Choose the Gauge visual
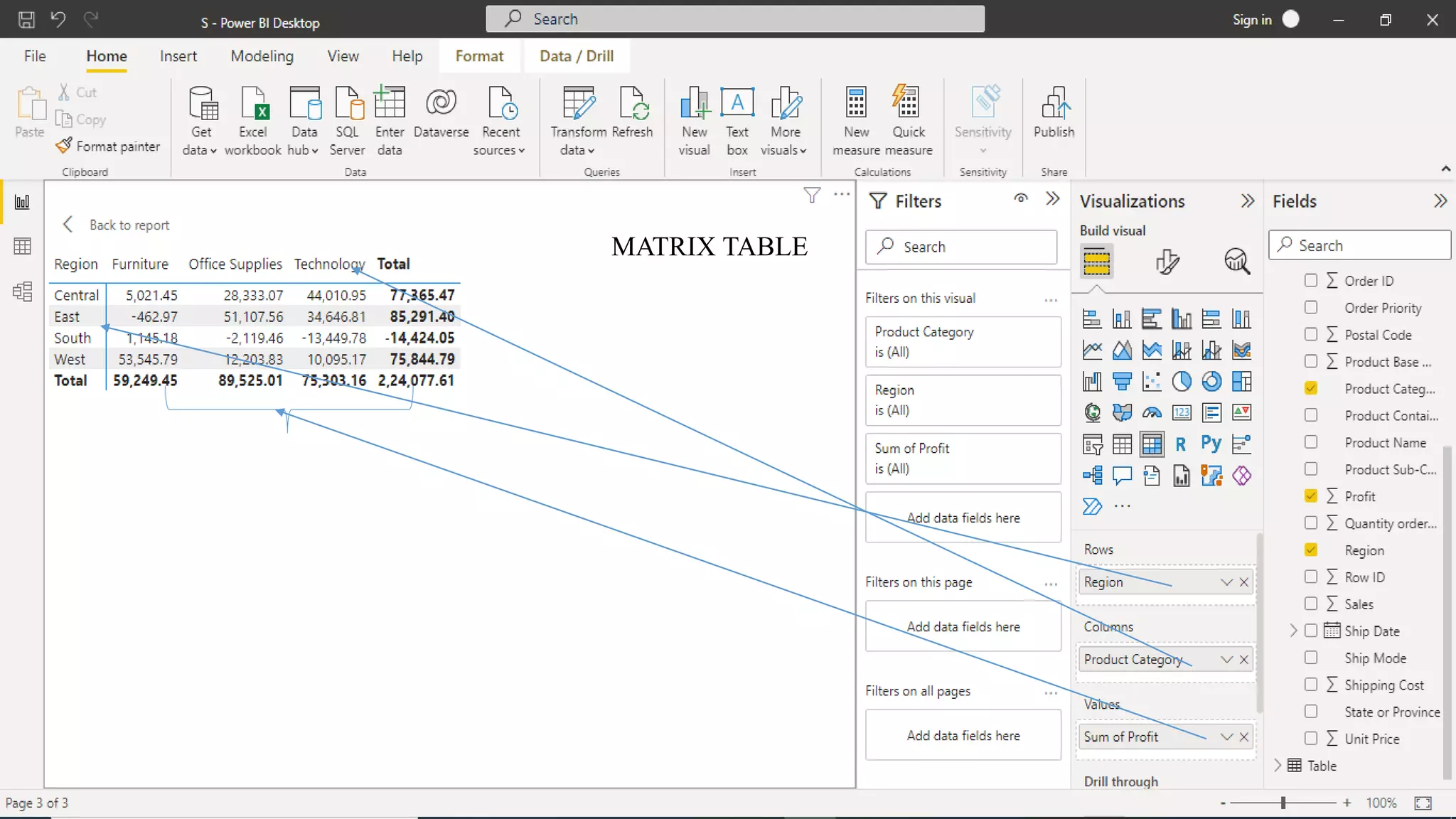 [1152, 413]
